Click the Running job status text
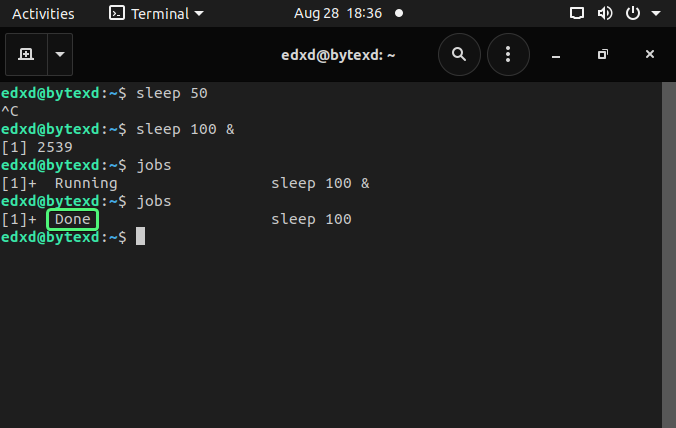 coord(86,183)
